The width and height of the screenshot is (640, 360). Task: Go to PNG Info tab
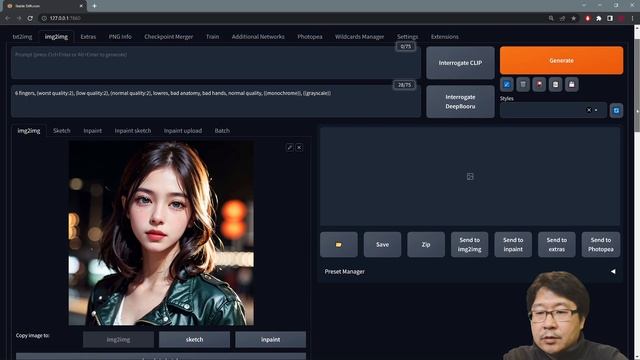[x=120, y=36]
